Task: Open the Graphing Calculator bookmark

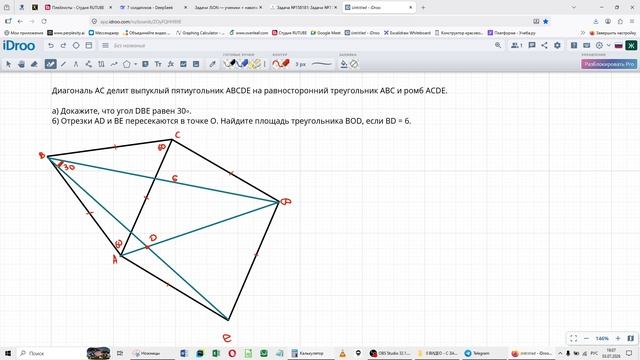Action: [200, 33]
